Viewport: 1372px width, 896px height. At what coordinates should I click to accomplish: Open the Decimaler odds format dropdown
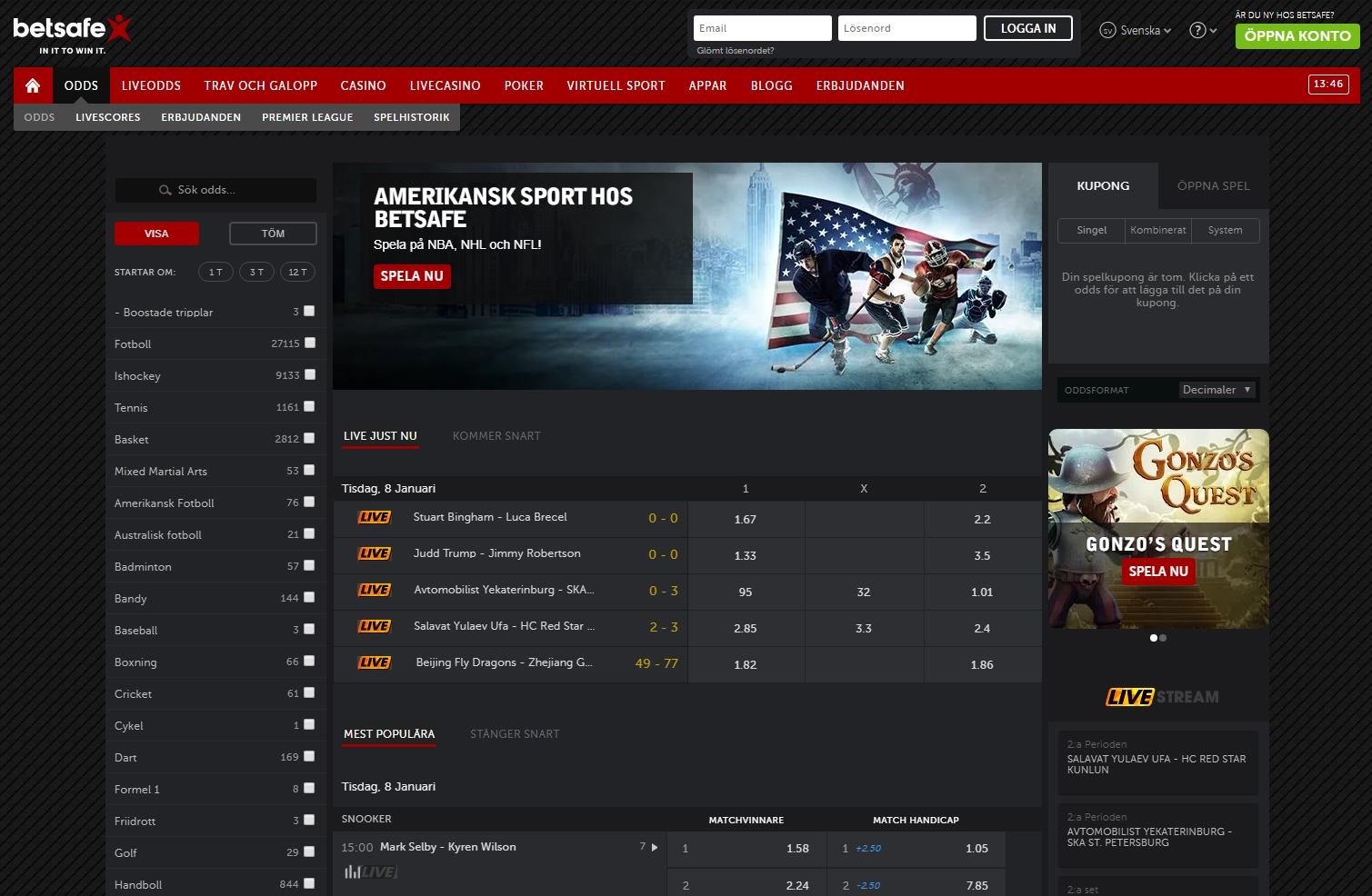(x=1217, y=389)
